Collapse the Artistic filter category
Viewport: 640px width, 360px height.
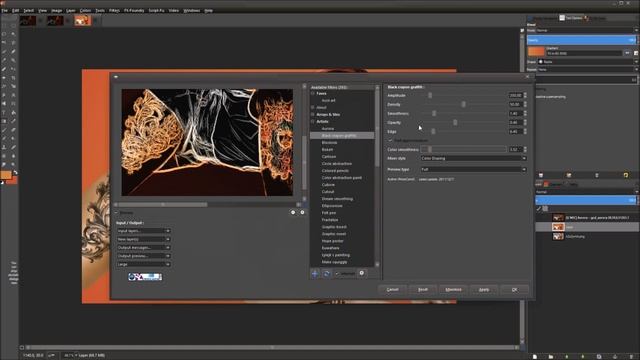(x=313, y=122)
